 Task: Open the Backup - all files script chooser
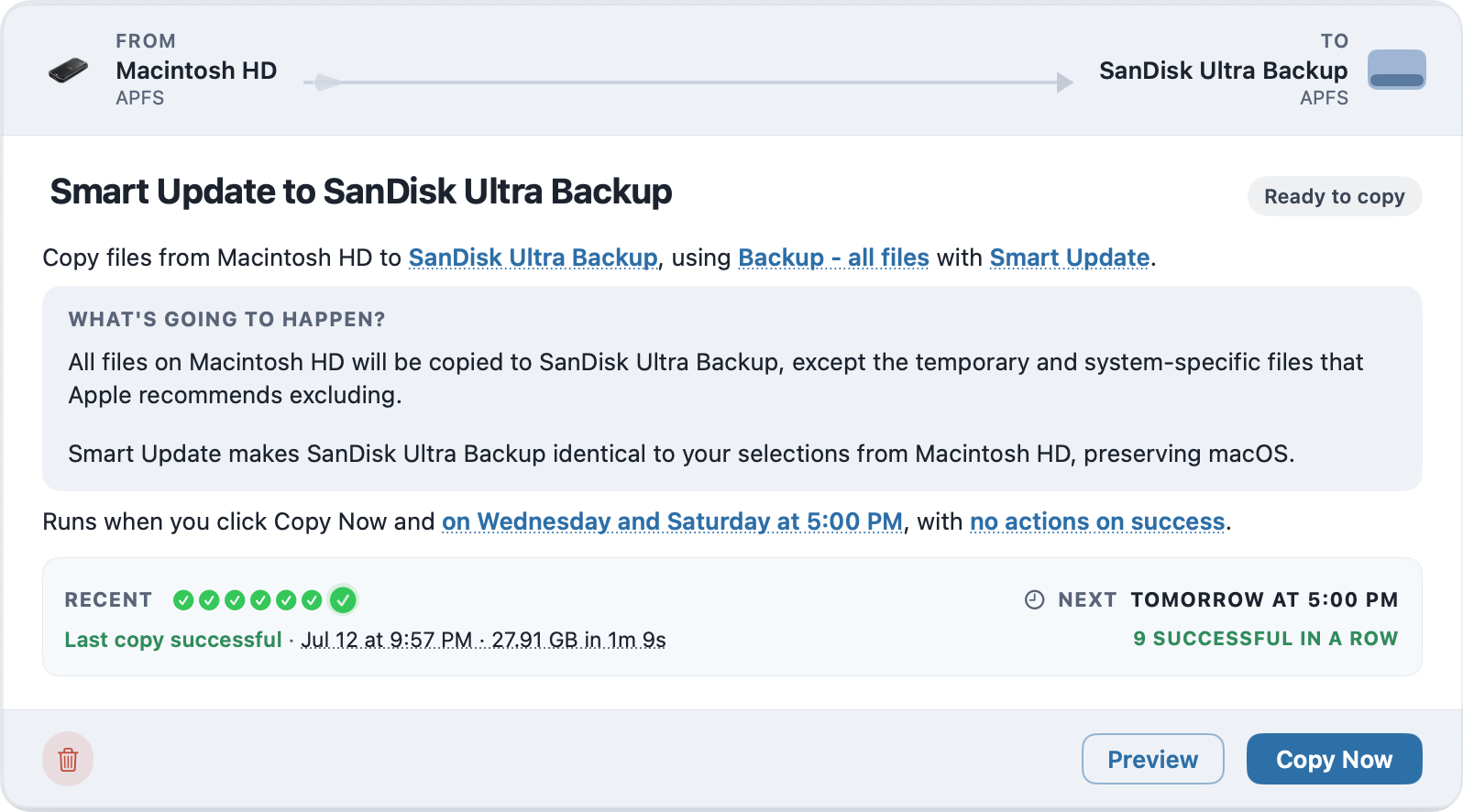[x=833, y=258]
